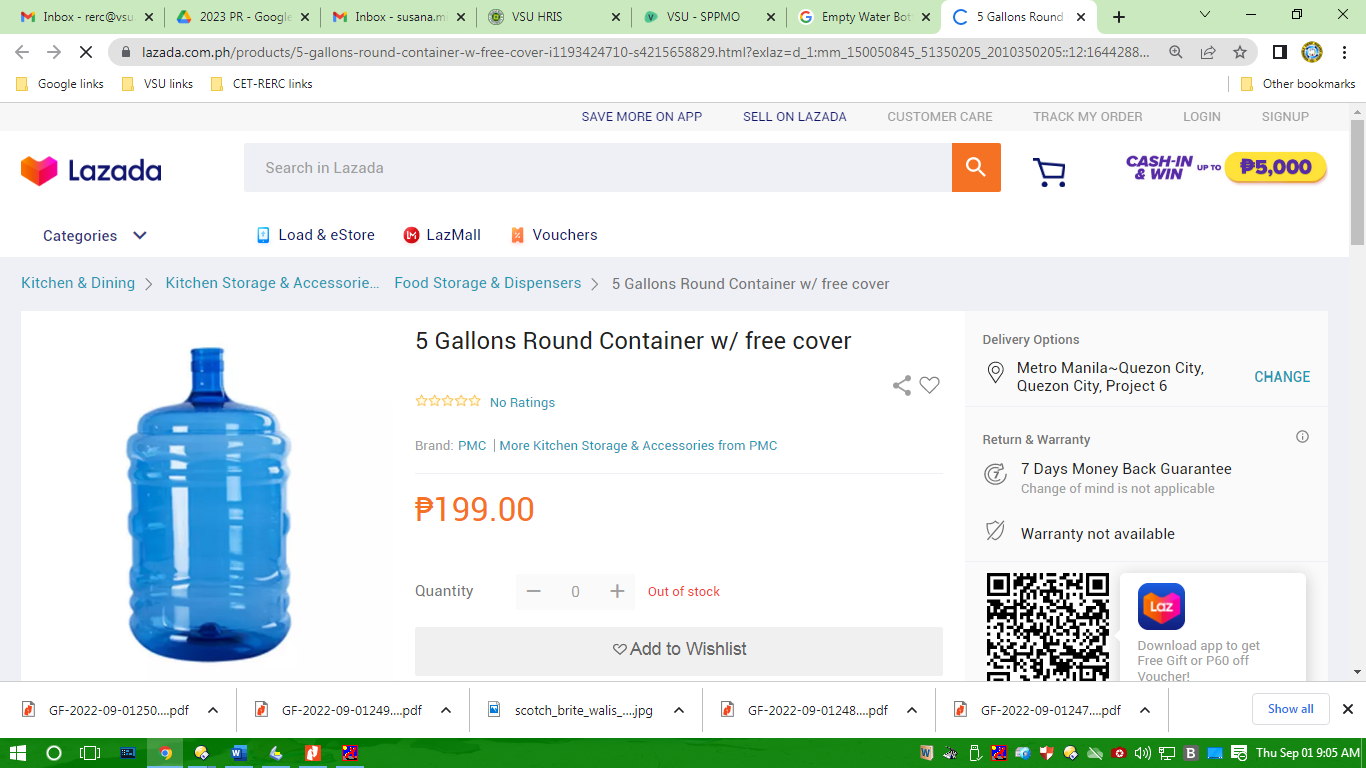Click the heart favorite icon

(x=930, y=385)
